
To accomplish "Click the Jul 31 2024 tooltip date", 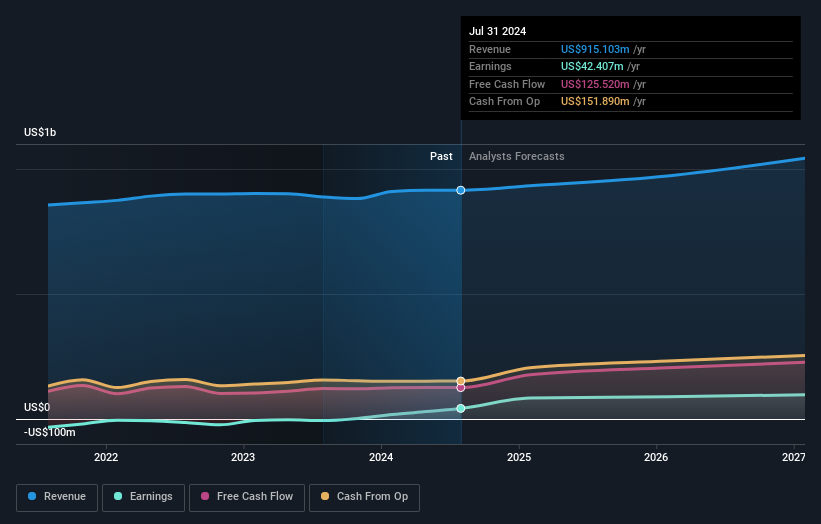I will [x=497, y=31].
